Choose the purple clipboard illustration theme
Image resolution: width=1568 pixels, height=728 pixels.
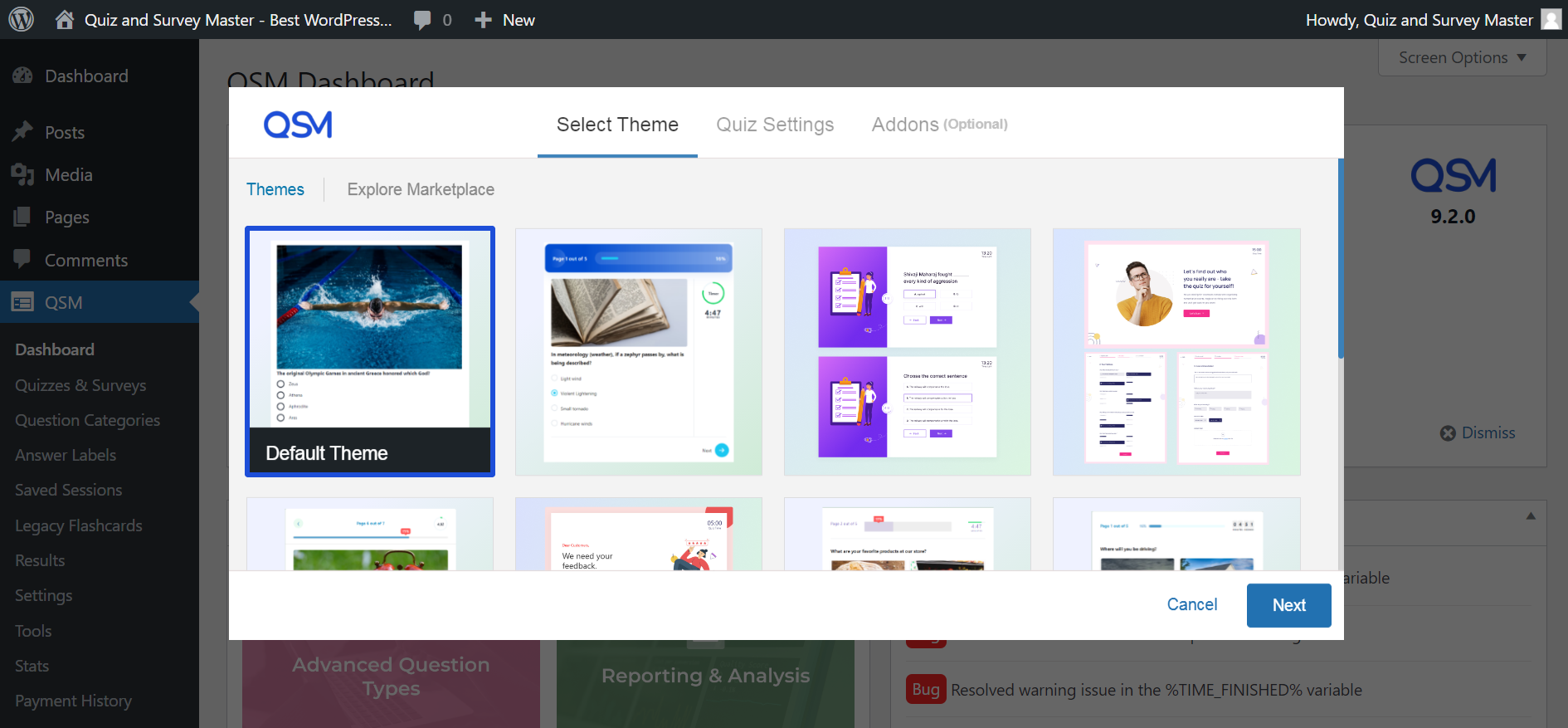click(908, 352)
